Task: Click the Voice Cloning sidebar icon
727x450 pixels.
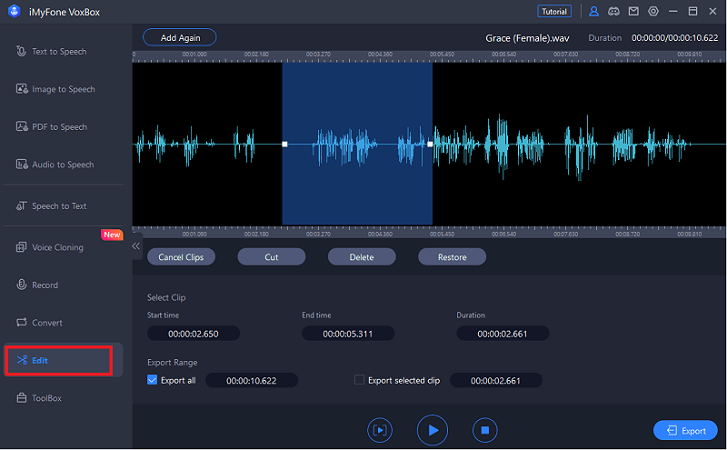Action: (21, 247)
